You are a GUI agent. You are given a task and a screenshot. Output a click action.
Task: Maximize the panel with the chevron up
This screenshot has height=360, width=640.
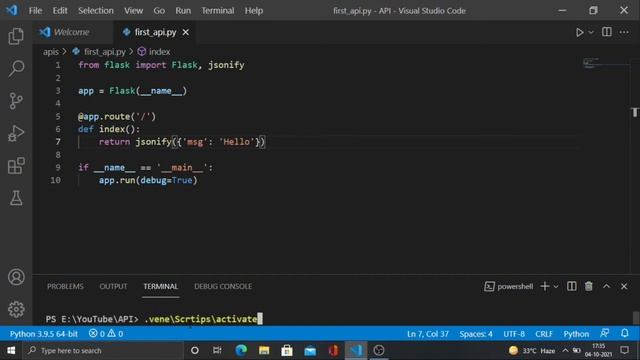point(607,287)
